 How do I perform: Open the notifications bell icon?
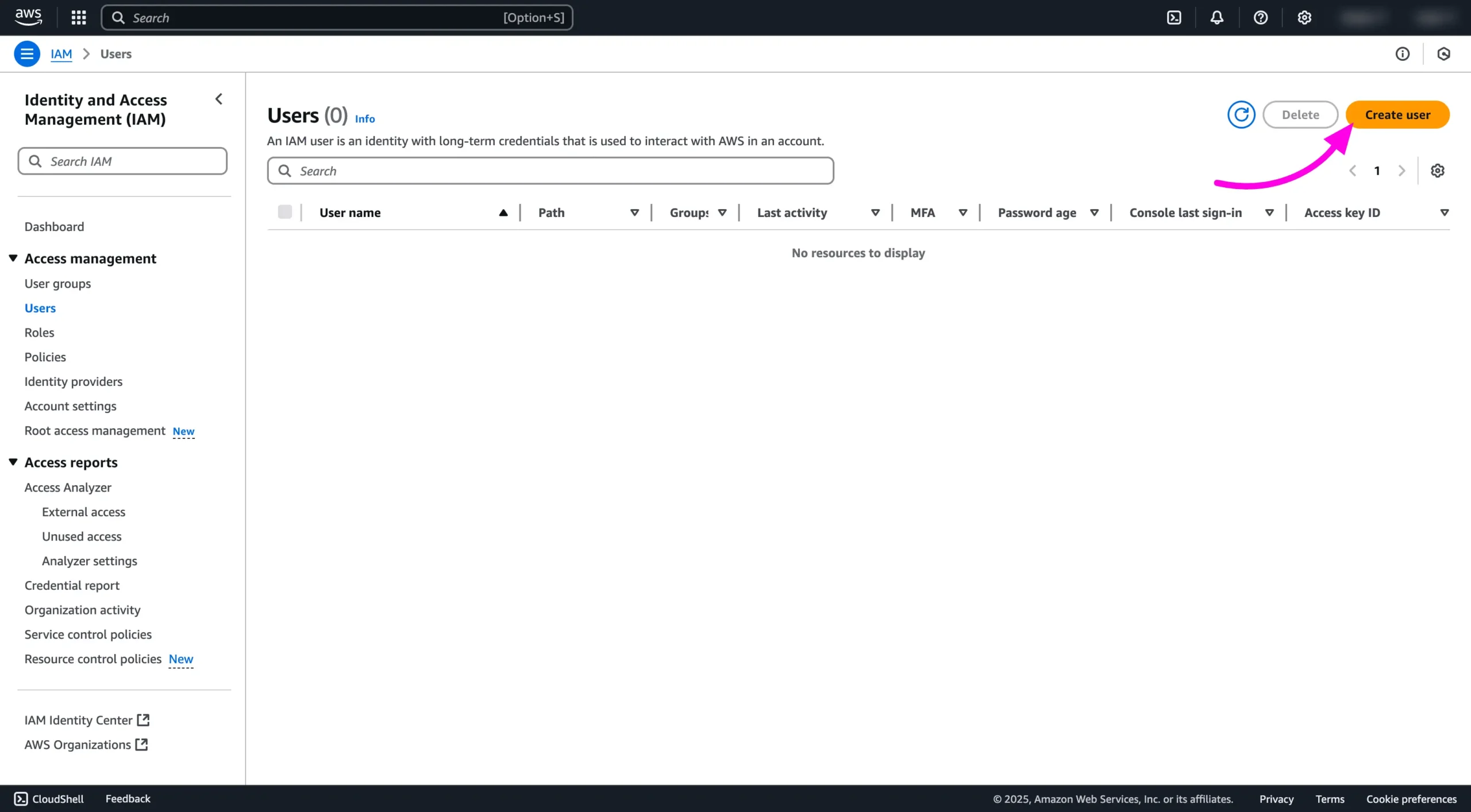coord(1216,18)
